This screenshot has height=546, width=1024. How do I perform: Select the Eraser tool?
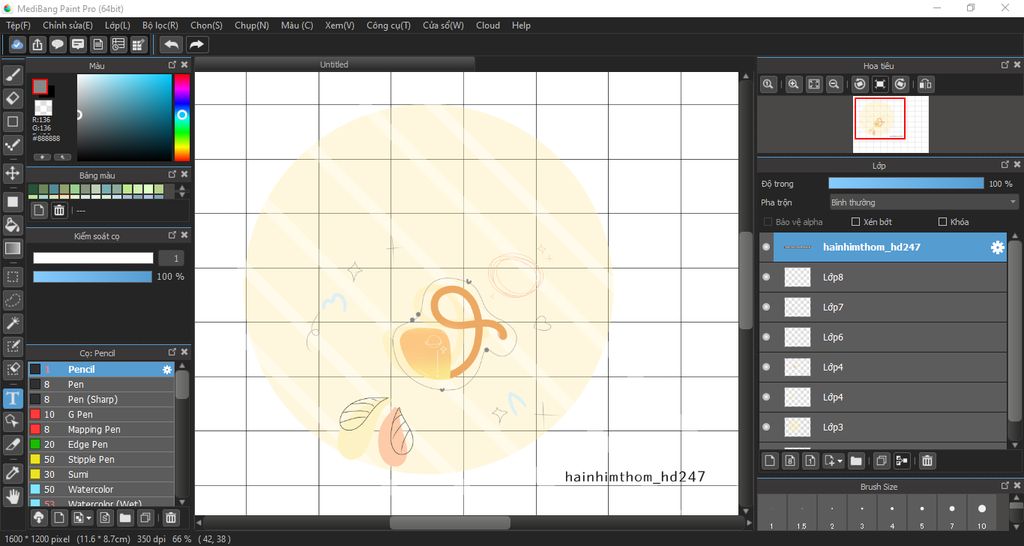(12, 99)
